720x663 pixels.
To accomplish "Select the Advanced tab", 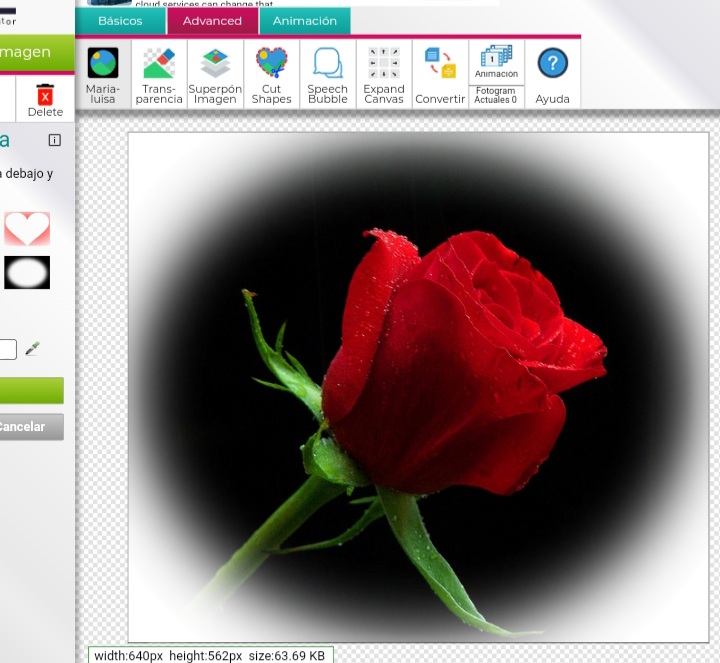I will point(212,21).
